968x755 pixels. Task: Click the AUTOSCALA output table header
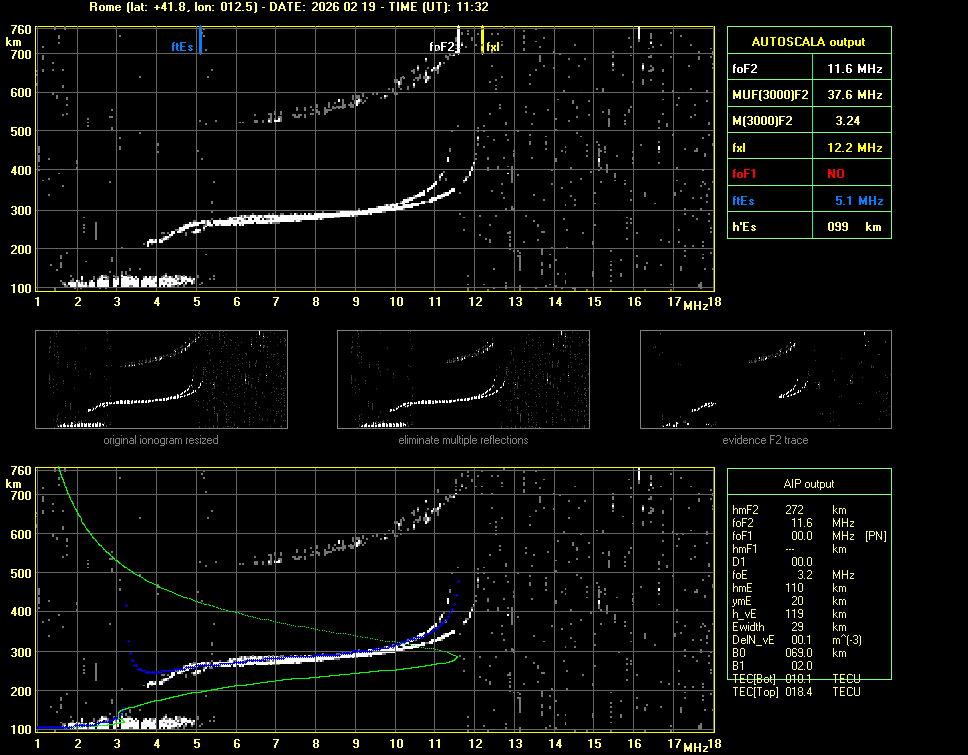click(x=808, y=42)
